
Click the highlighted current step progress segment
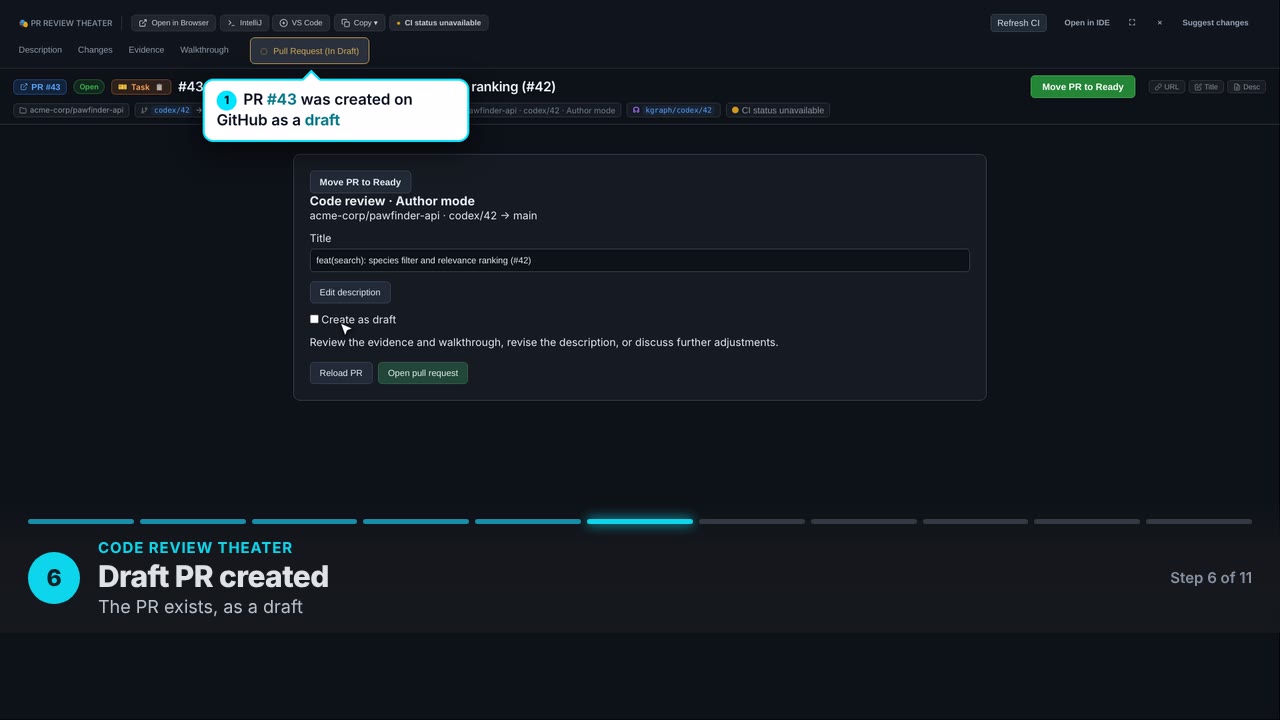(x=640, y=521)
